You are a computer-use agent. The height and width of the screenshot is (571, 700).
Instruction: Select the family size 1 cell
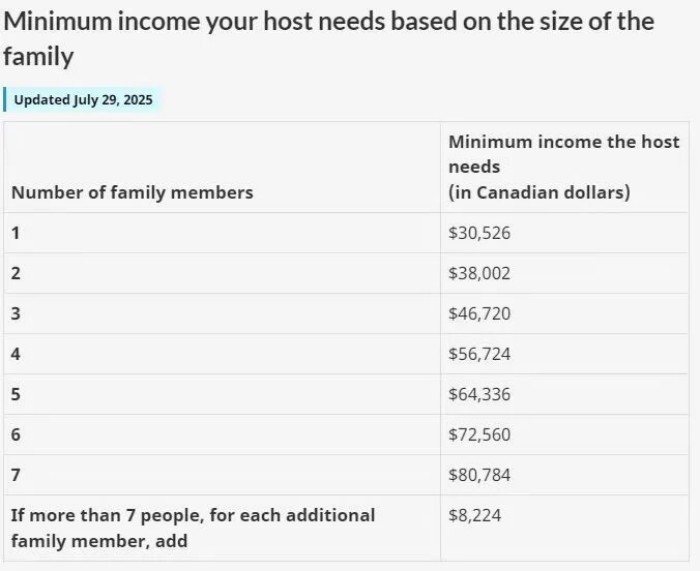(x=16, y=233)
